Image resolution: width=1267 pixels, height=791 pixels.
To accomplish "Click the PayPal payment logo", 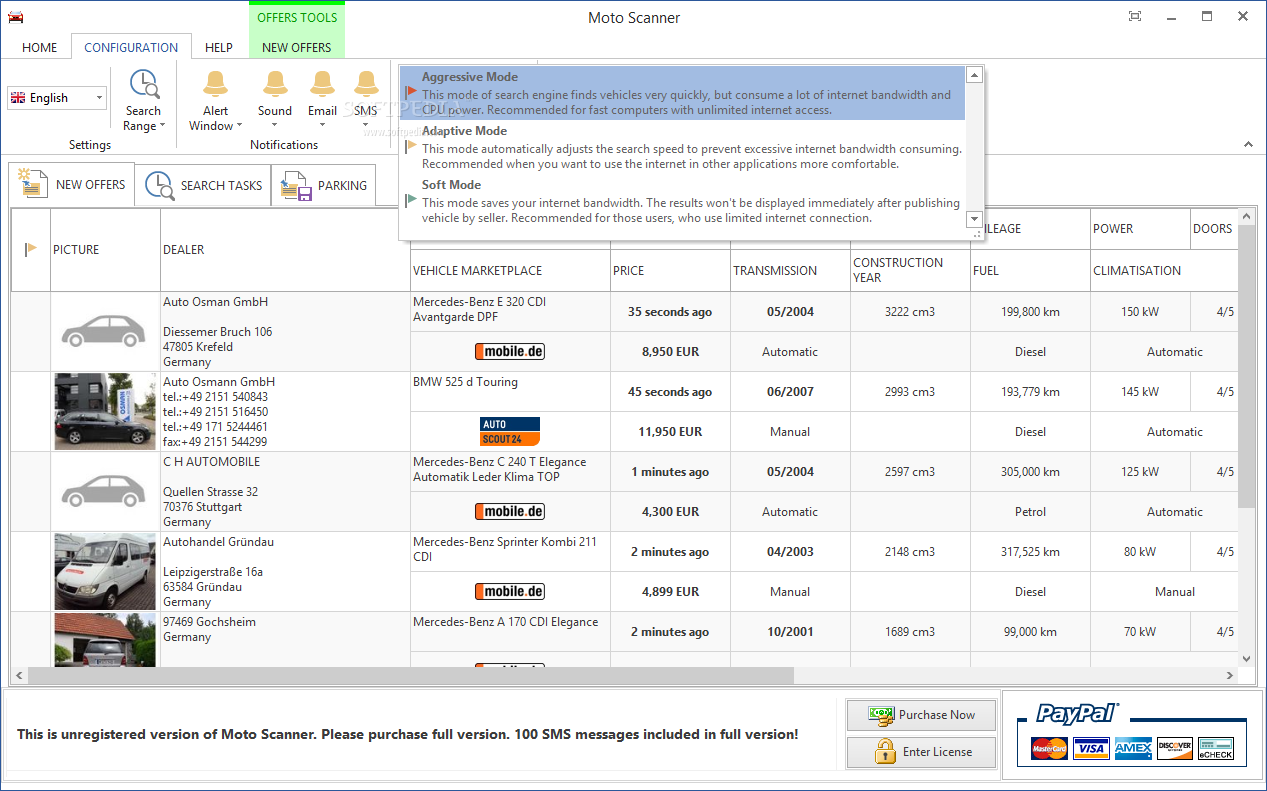I will [x=1076, y=713].
